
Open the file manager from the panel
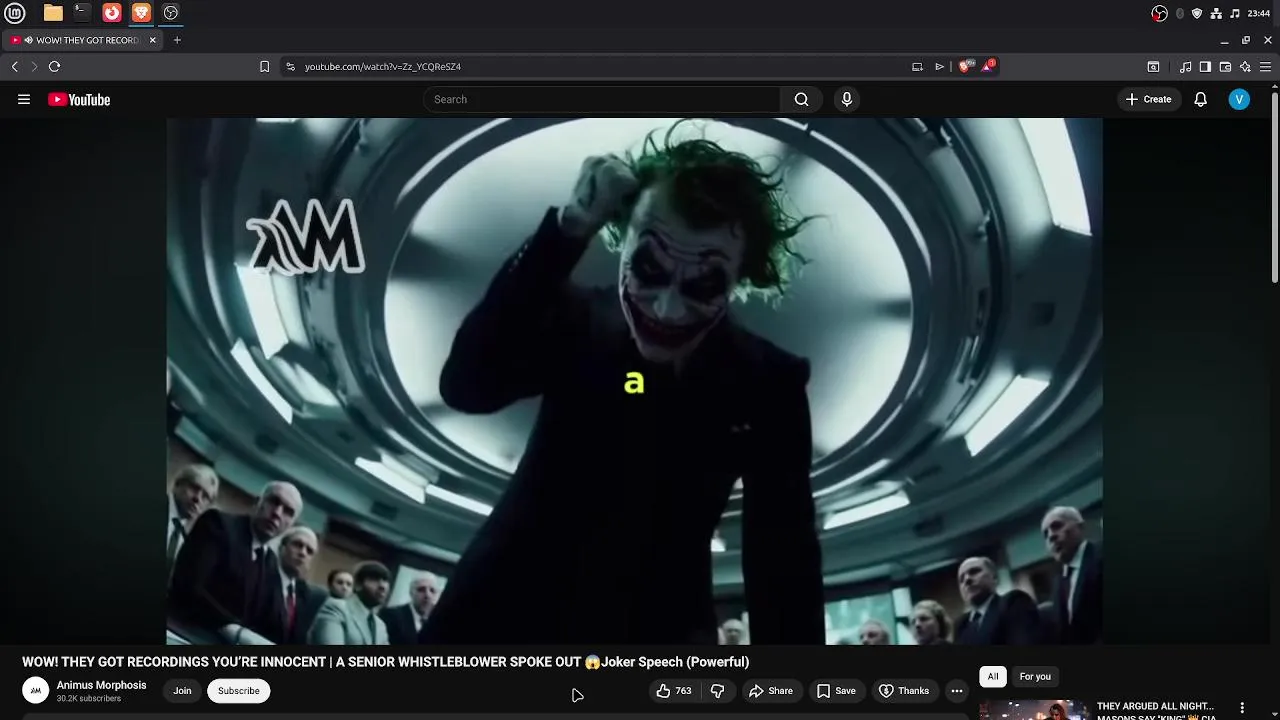pos(53,13)
